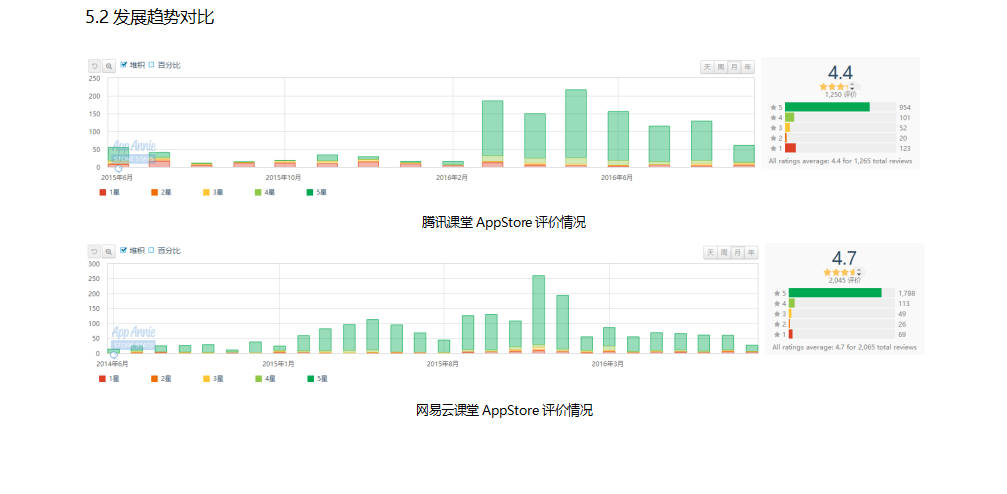Click the 4-star bar with 113 ratings
1007x494 pixels.
tap(792, 303)
